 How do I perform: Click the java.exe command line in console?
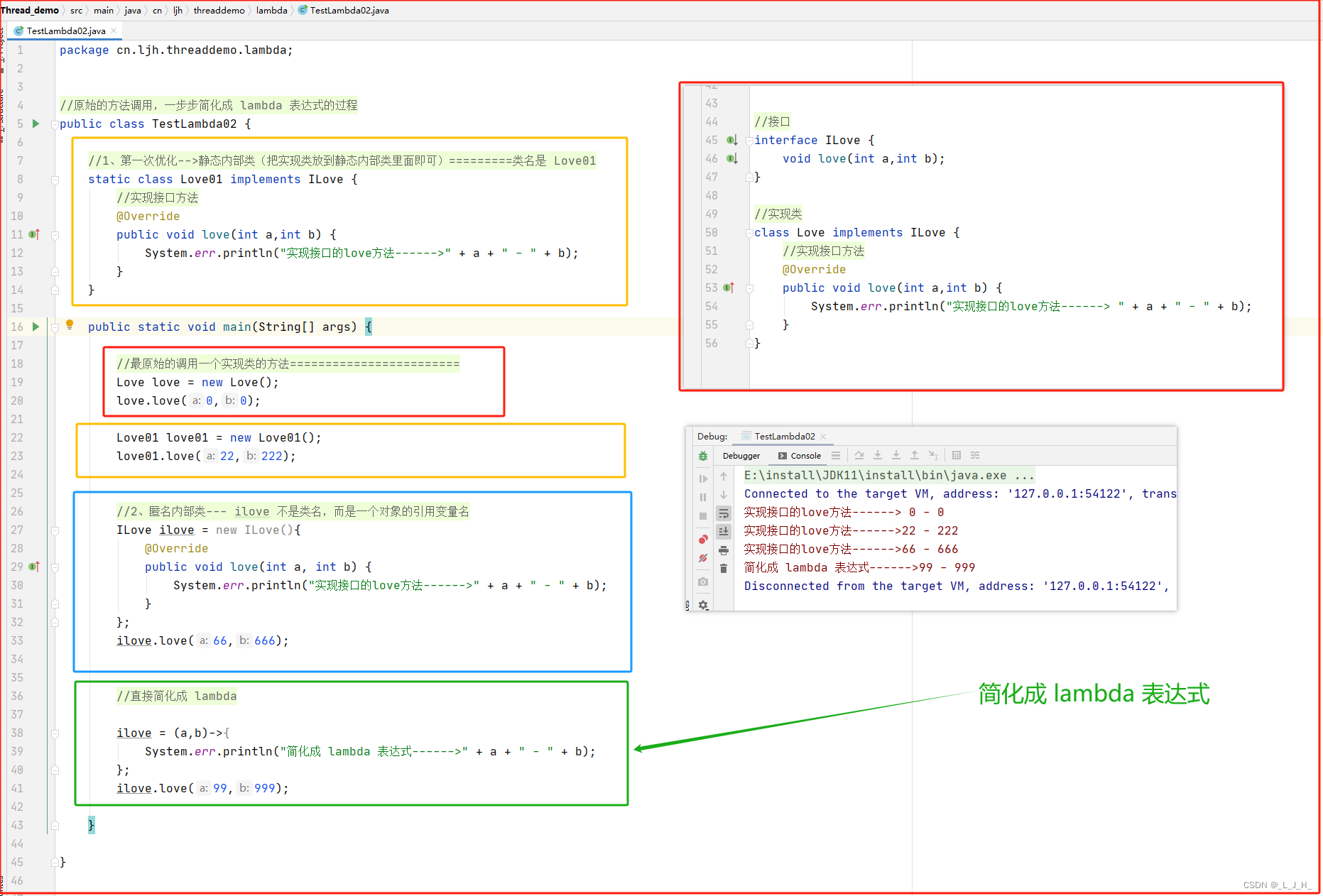click(x=889, y=475)
